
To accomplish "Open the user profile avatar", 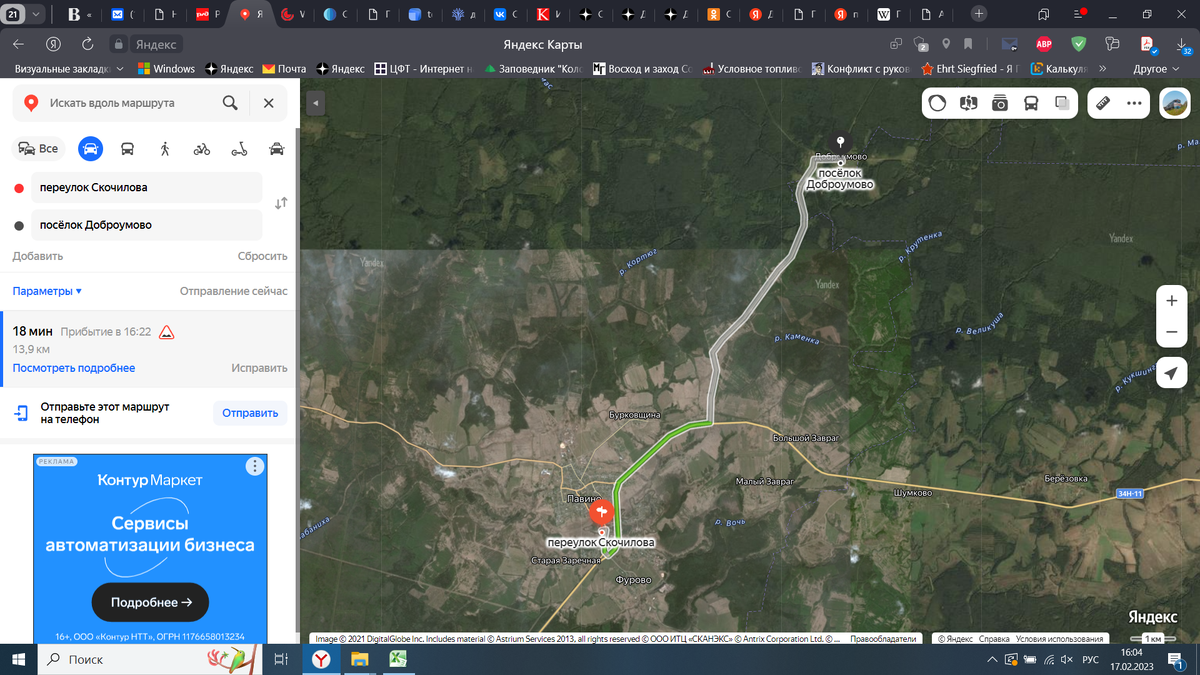I will (1174, 103).
